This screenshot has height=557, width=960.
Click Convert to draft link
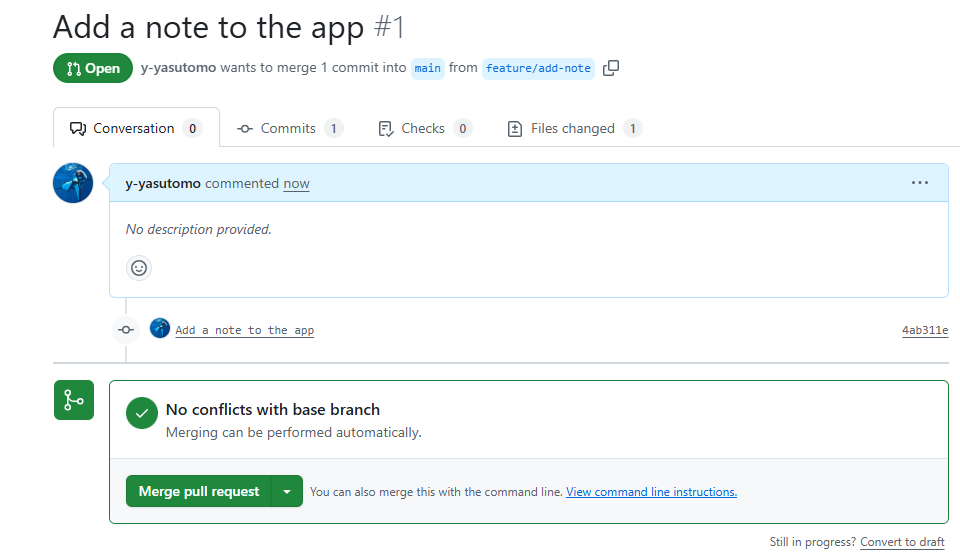point(902,542)
